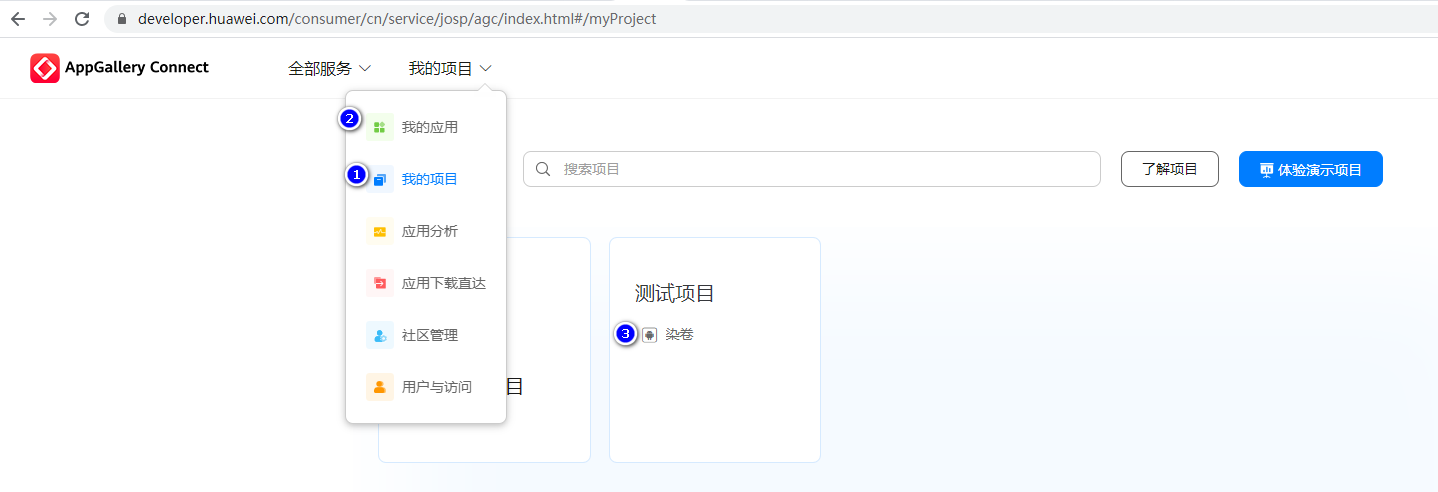Open the 测试项目 project card

coord(715,350)
